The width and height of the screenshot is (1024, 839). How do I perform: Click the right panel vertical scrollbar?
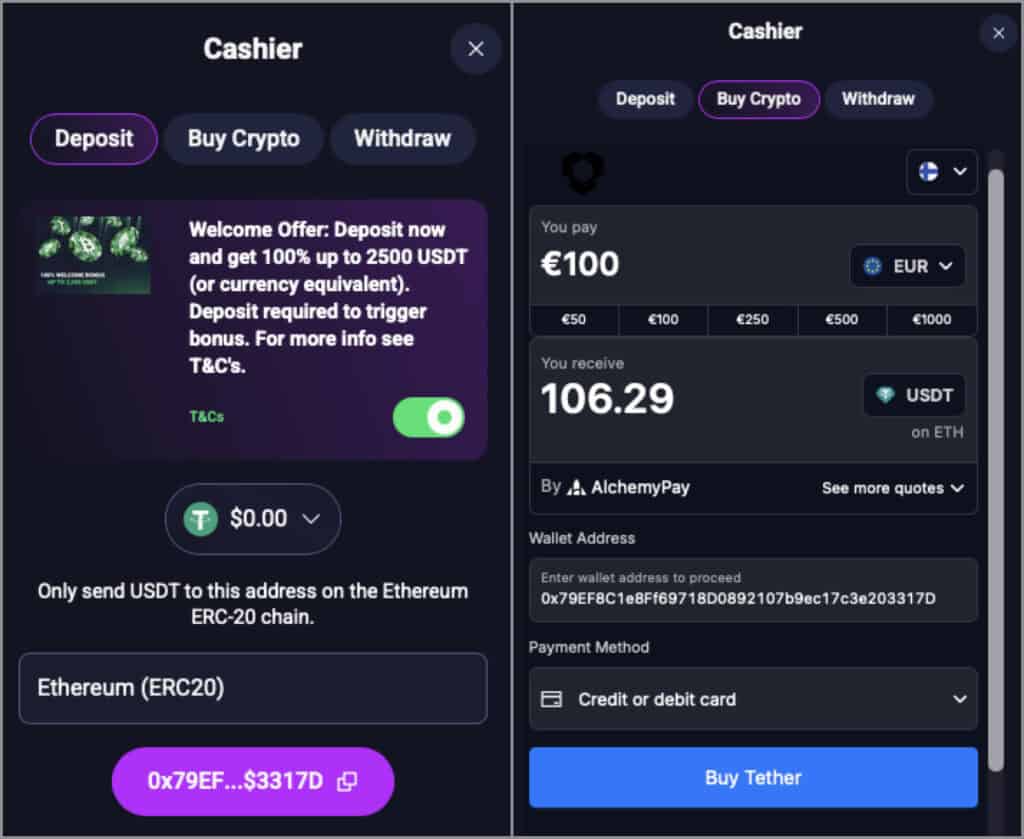click(x=995, y=470)
